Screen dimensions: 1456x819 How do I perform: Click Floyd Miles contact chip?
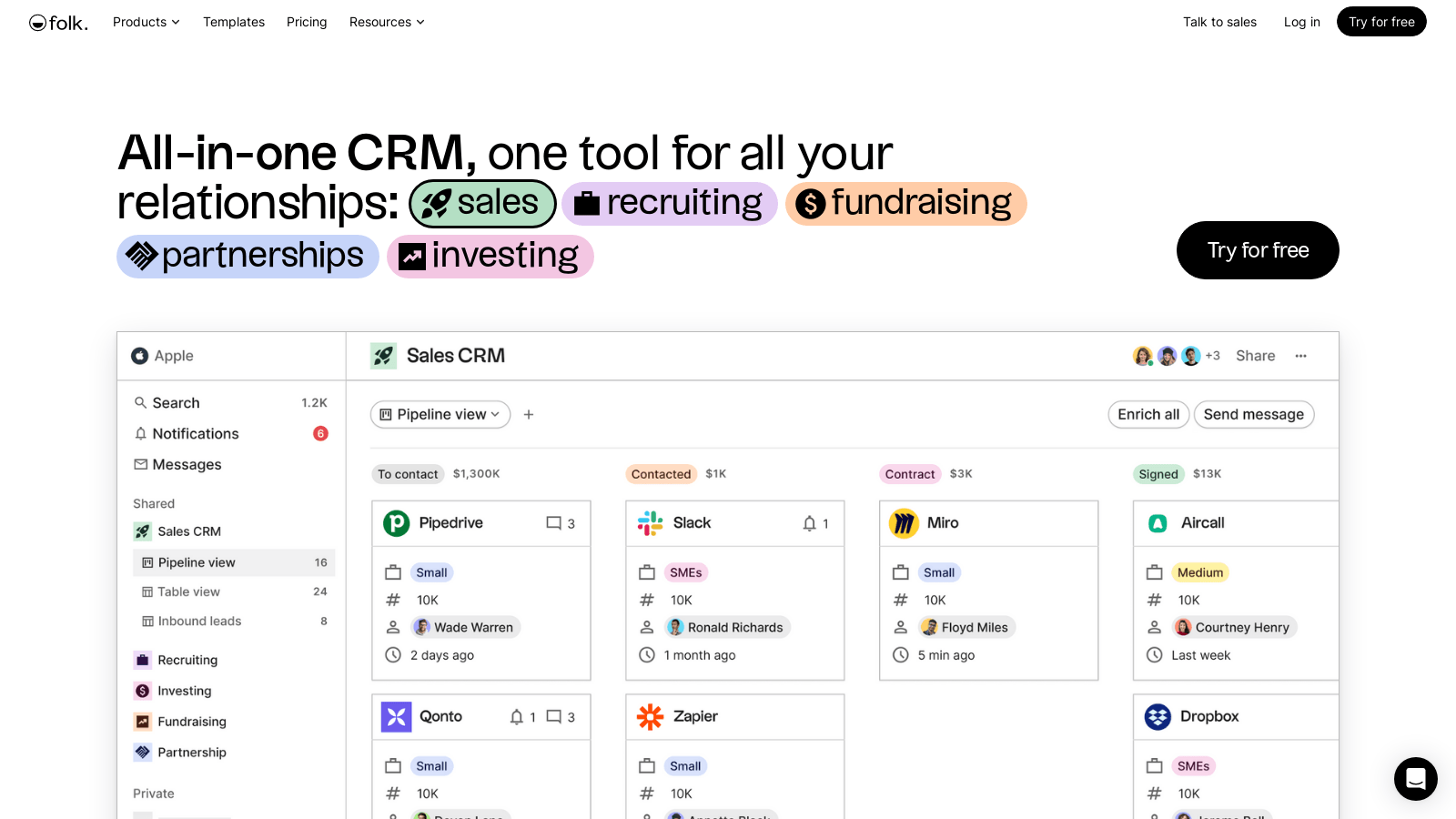(966, 627)
